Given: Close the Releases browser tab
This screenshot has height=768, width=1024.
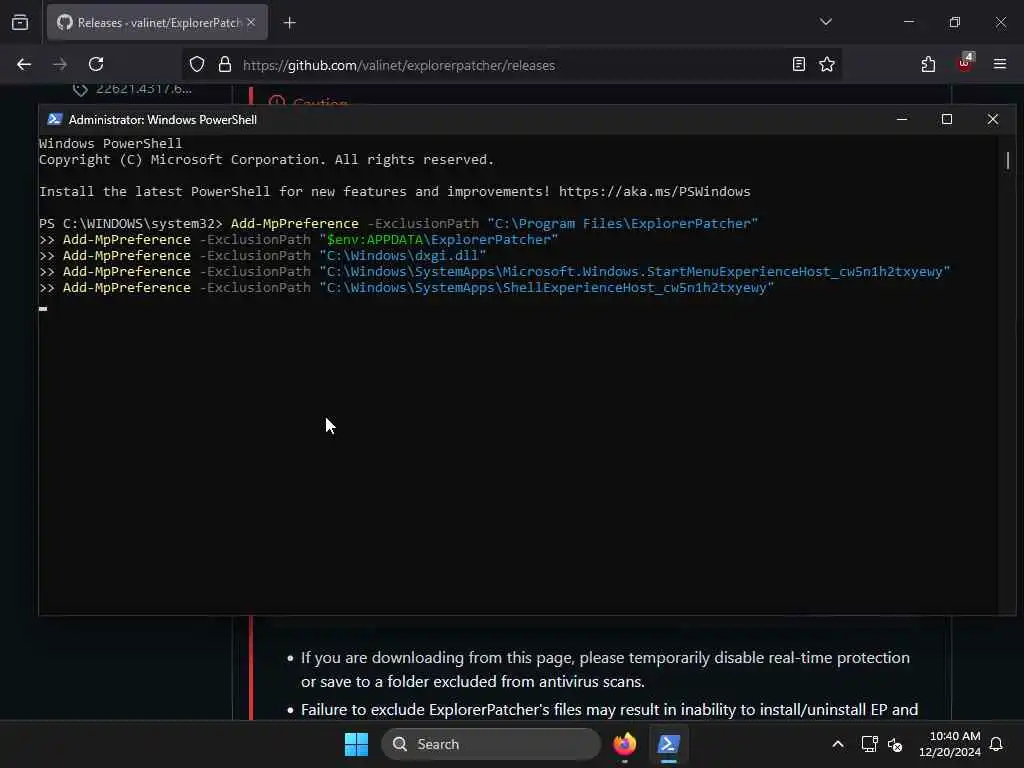Looking at the screenshot, I should pos(251,22).
